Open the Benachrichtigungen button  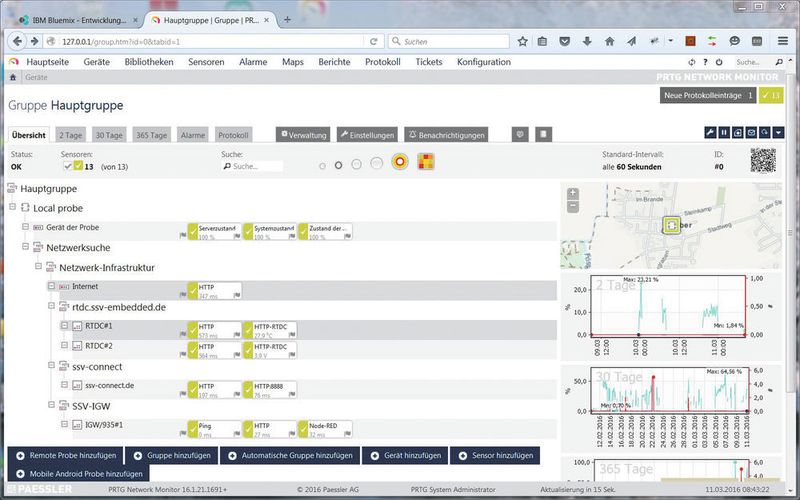446,135
